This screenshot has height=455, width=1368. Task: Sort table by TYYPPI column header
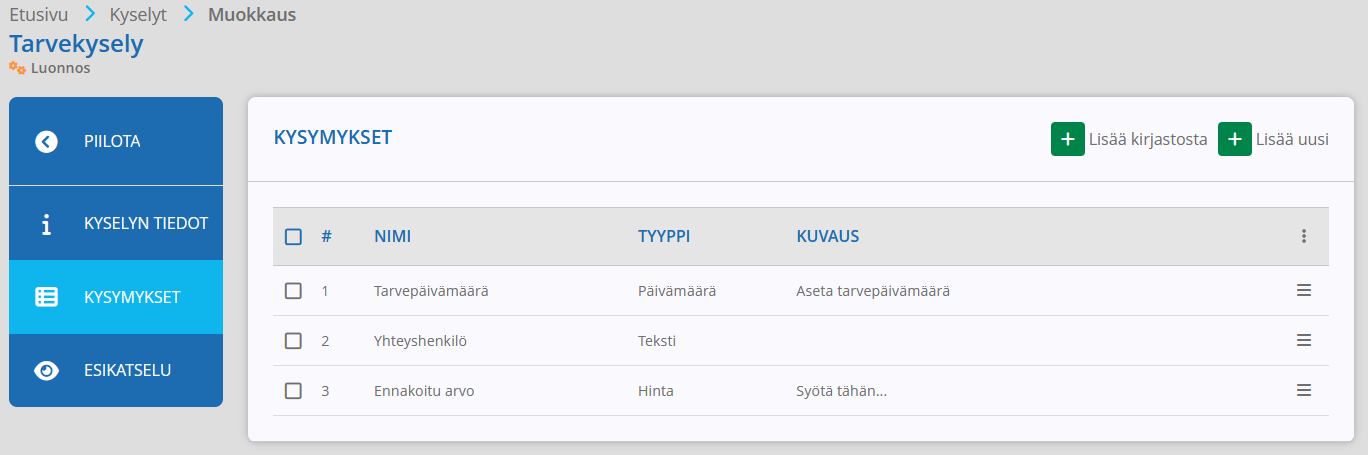(664, 237)
